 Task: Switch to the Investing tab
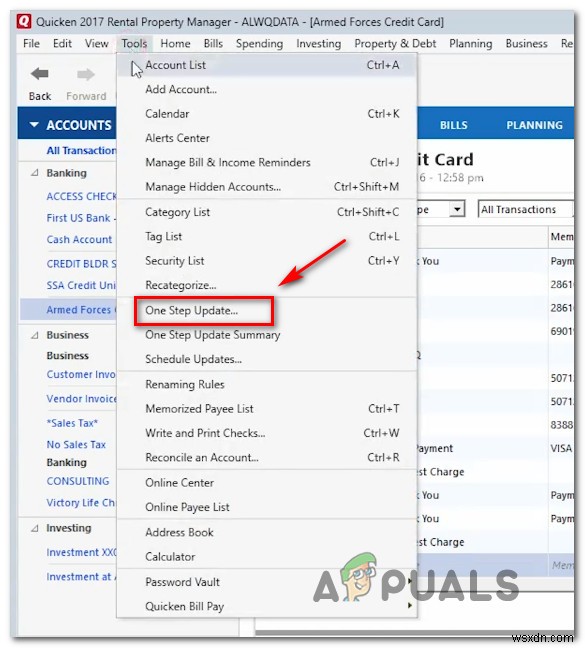(319, 44)
